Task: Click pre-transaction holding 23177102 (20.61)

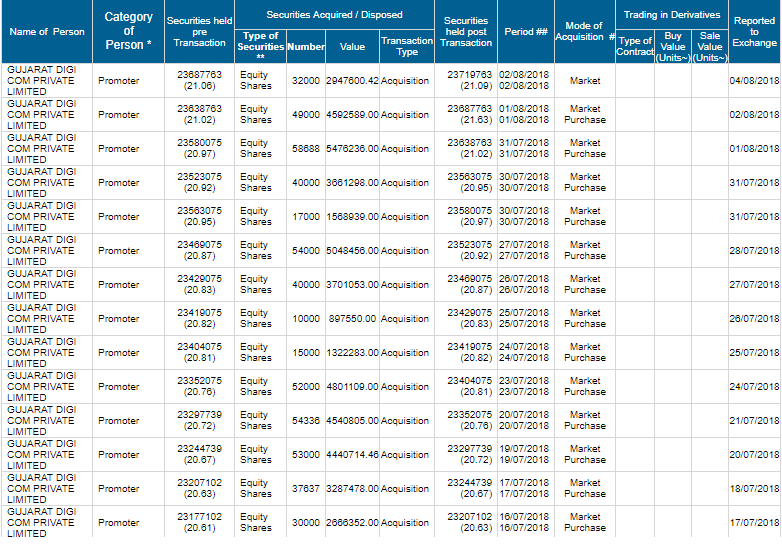Action: [199, 523]
